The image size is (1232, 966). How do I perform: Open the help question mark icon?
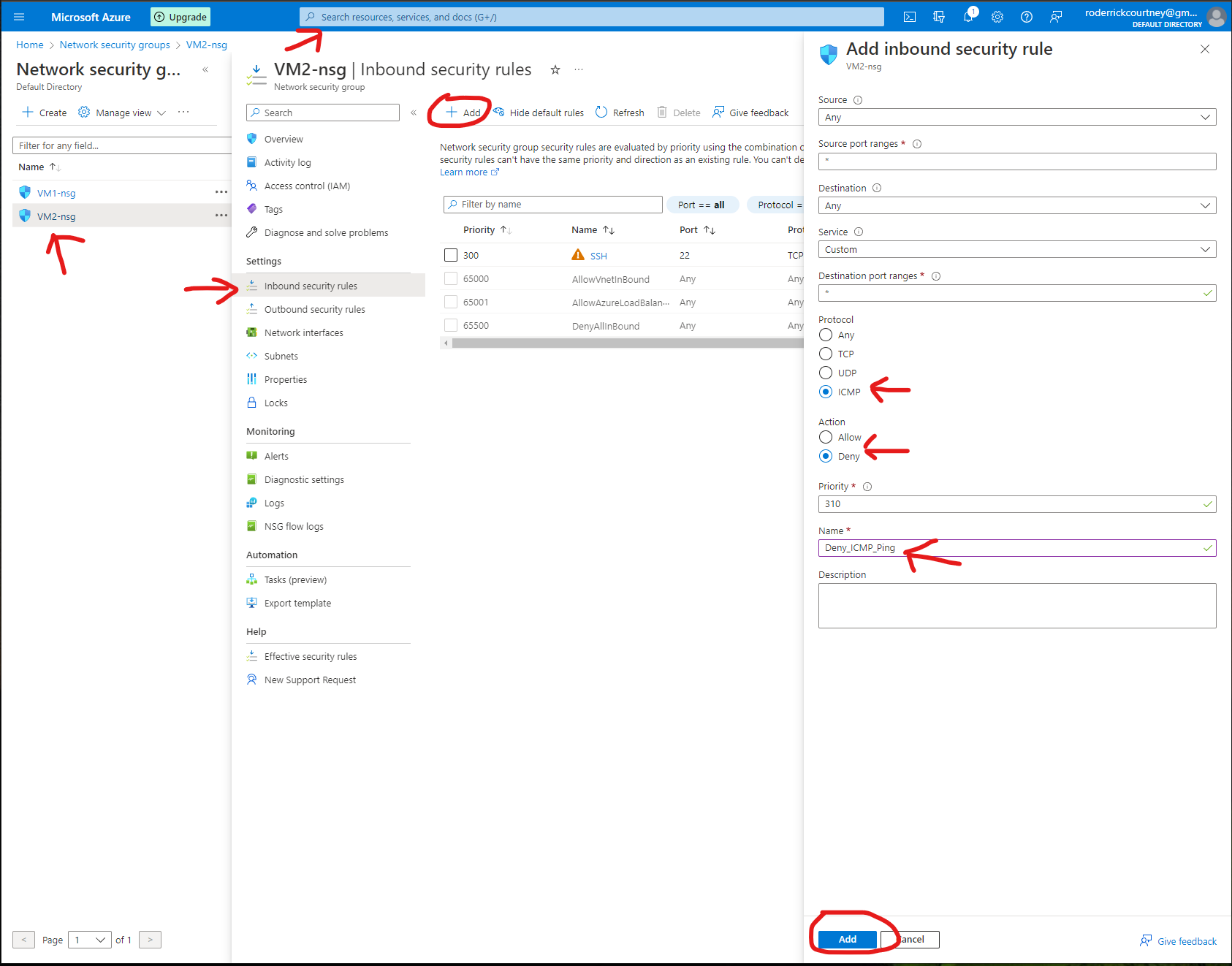click(1027, 17)
